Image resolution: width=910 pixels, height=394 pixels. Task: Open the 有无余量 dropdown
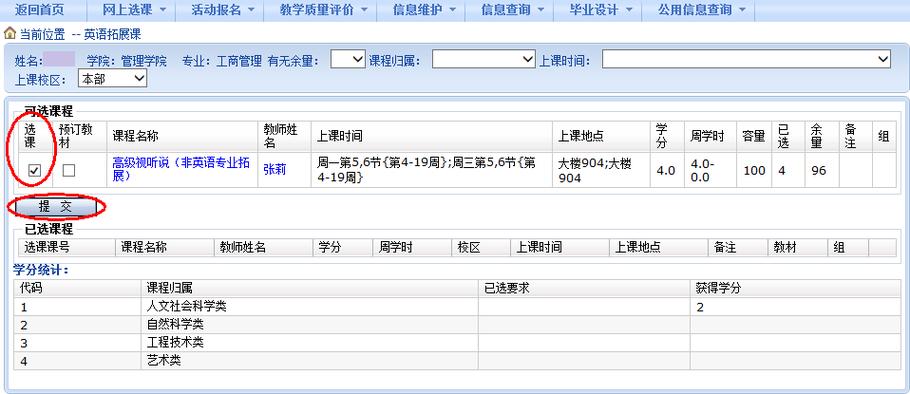click(348, 59)
